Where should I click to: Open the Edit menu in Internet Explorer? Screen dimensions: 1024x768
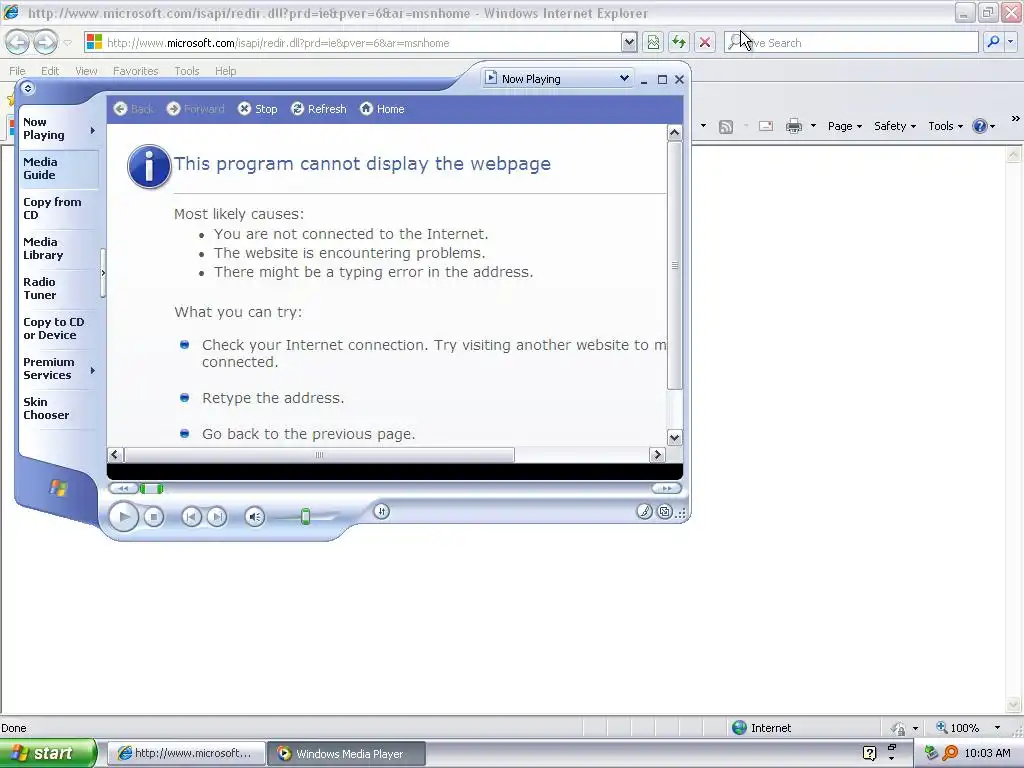pos(50,71)
